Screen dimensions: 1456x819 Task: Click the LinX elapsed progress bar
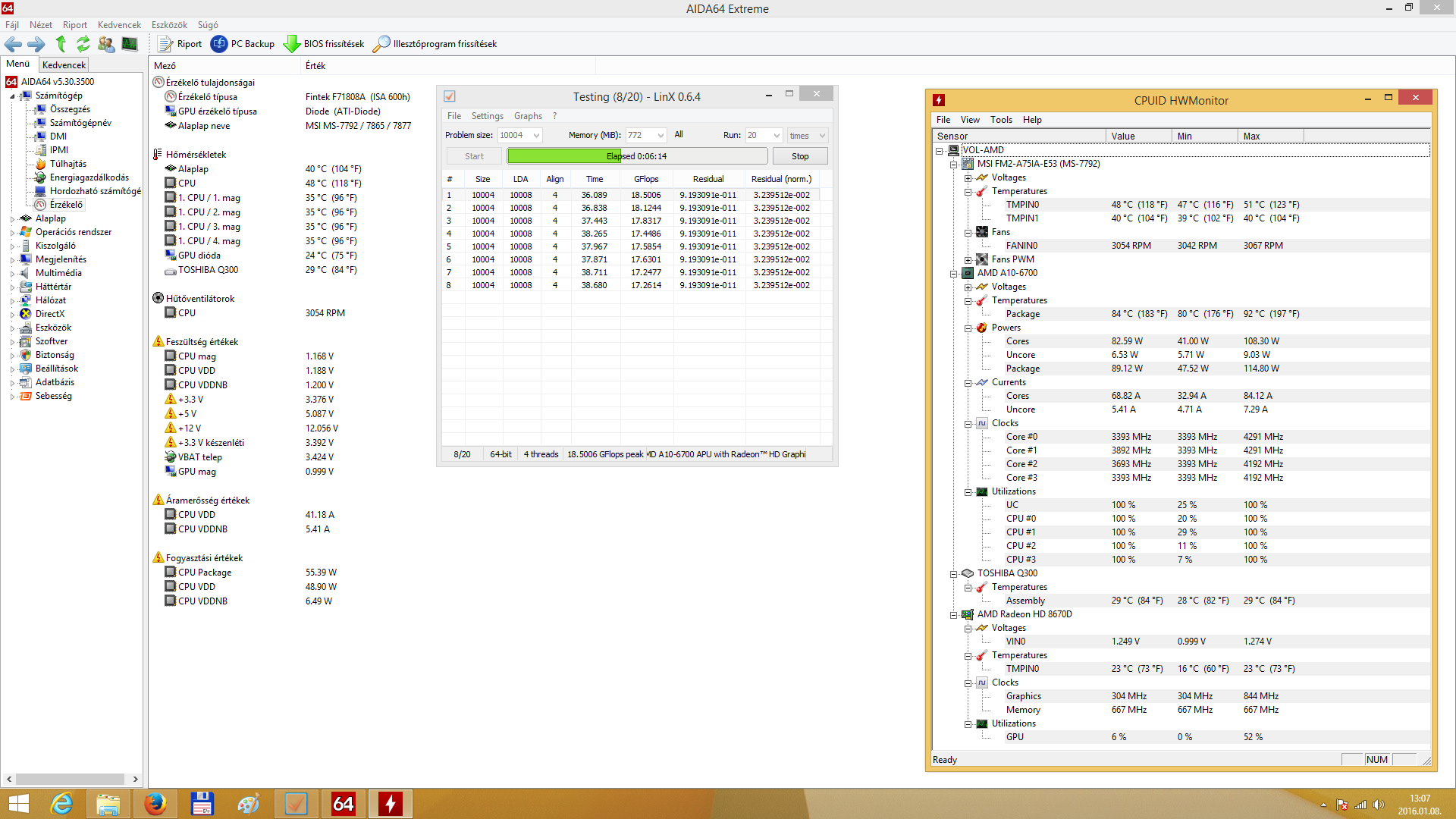[637, 156]
